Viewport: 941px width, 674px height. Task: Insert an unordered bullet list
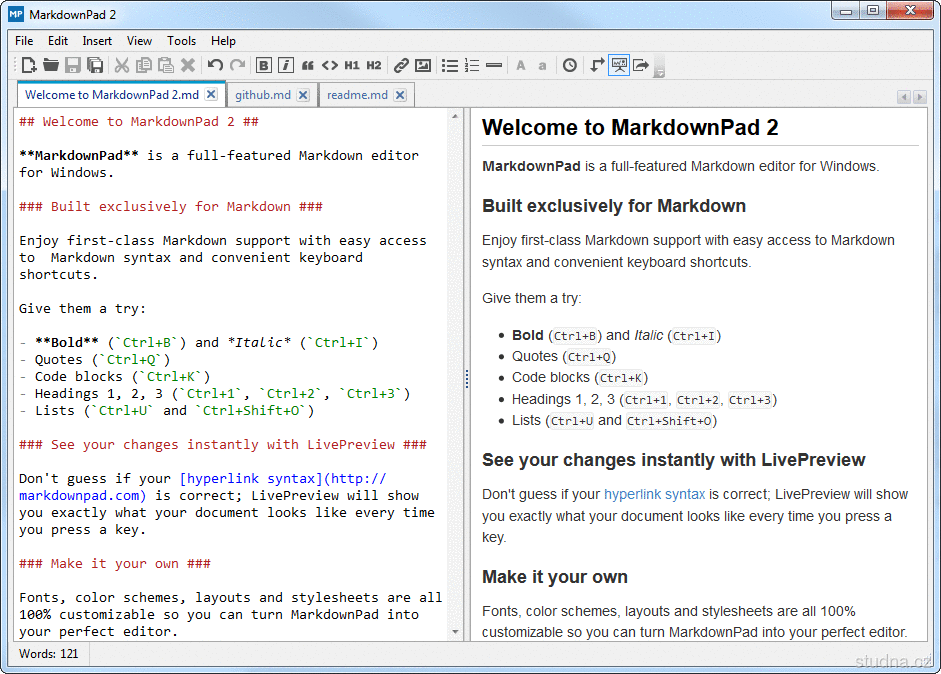[x=450, y=65]
